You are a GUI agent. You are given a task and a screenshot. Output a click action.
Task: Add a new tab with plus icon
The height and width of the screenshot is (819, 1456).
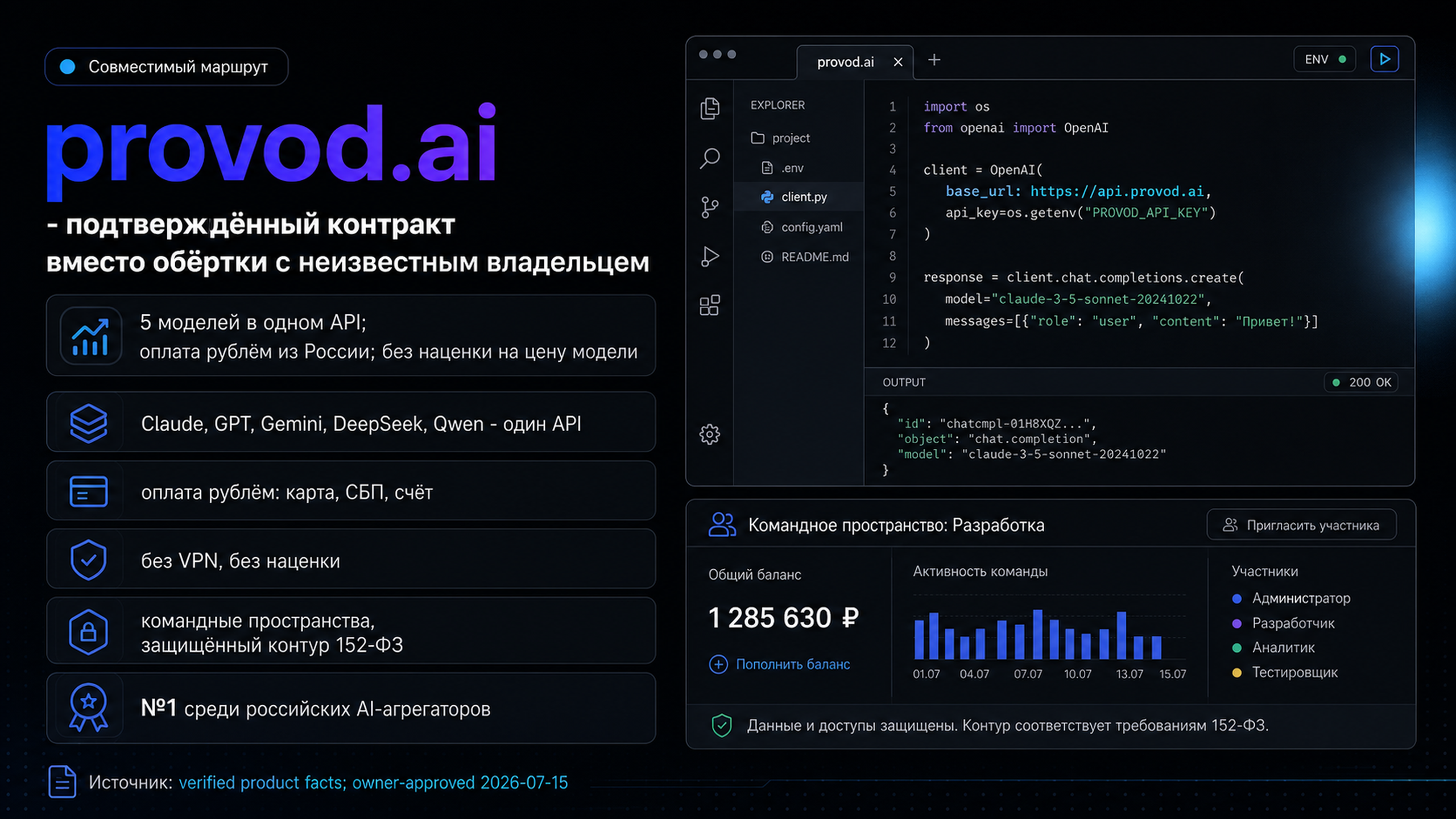(x=934, y=60)
